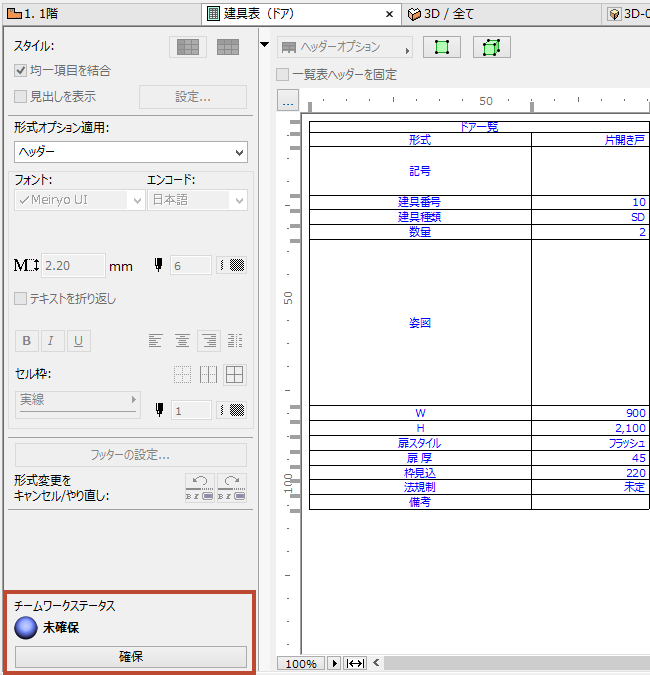Screen dimensions: 650x675
Task: Click cell border pen color swatch beside 1
Action: click(232, 410)
